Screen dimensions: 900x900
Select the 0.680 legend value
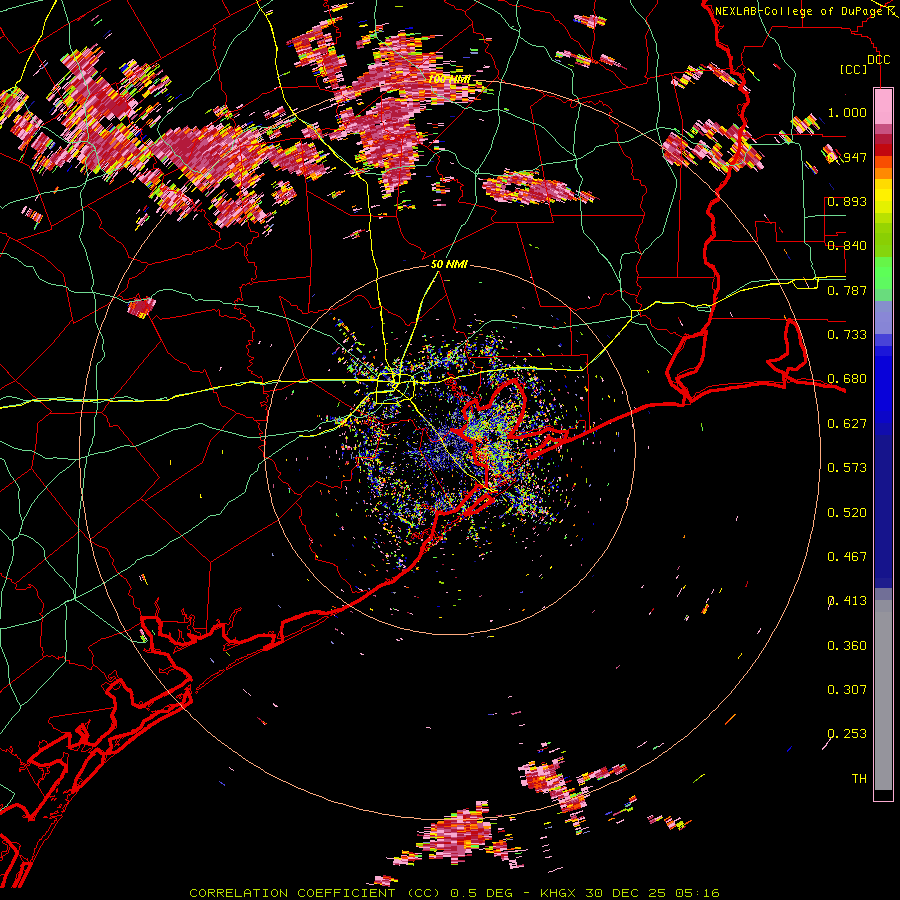tap(847, 379)
